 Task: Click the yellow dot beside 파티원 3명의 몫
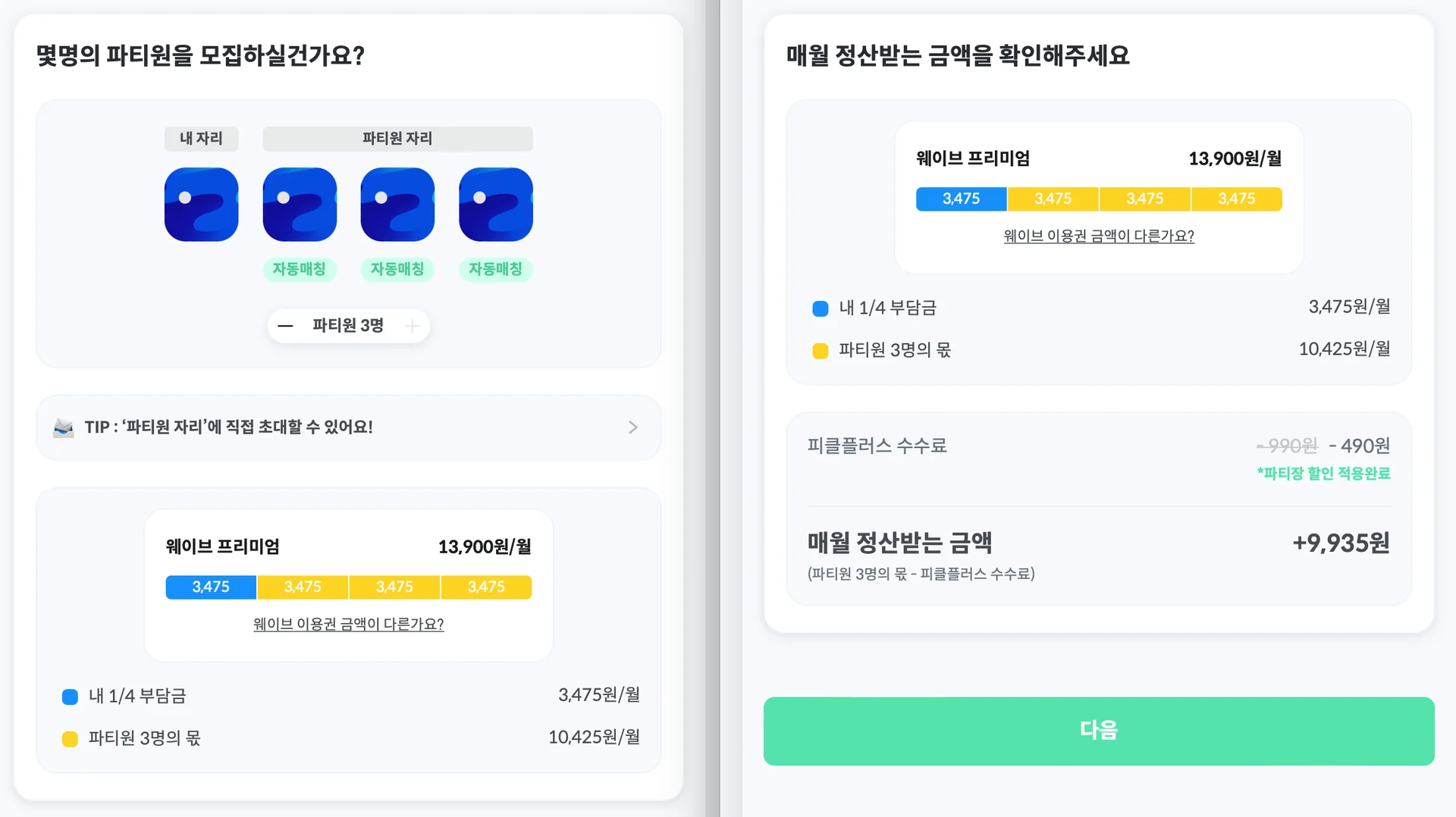point(69,737)
